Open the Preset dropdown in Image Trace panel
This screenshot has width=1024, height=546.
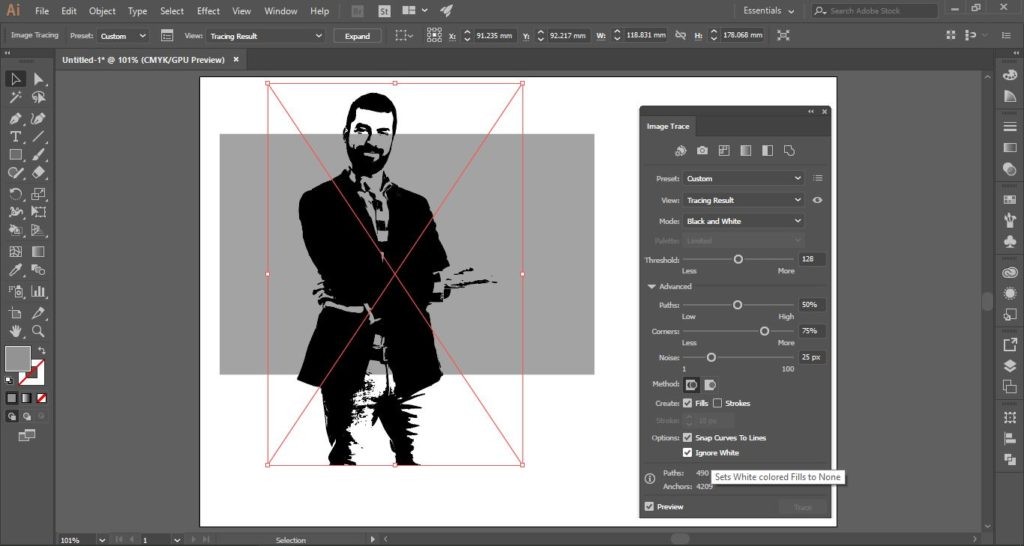[x=743, y=178]
